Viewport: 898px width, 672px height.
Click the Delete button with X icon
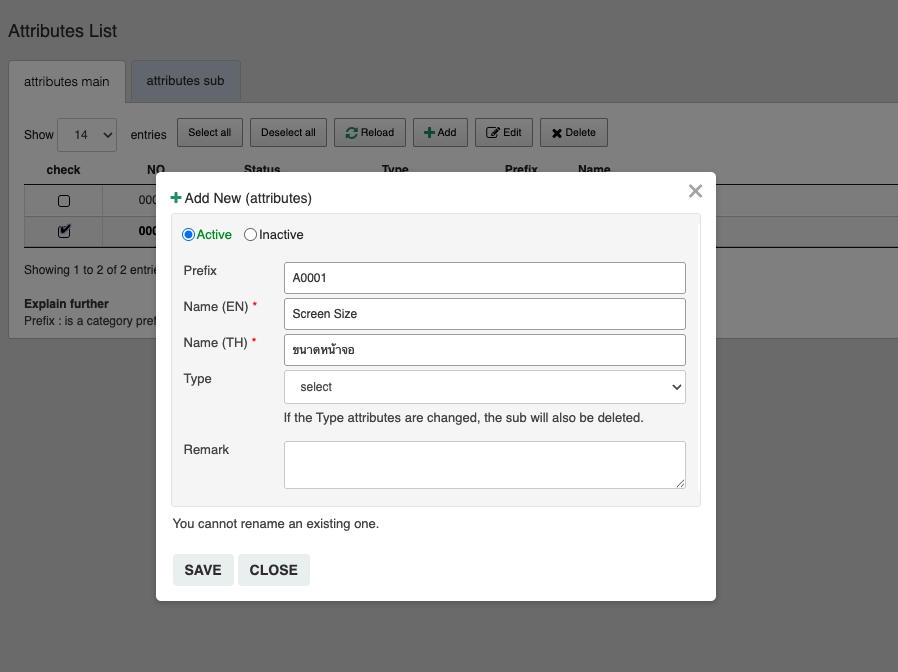tap(573, 133)
